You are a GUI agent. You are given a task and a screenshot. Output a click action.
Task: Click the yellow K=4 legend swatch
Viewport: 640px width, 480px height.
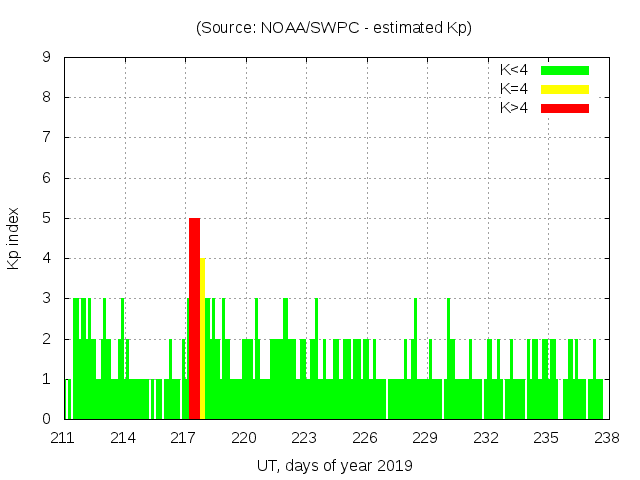point(565,89)
